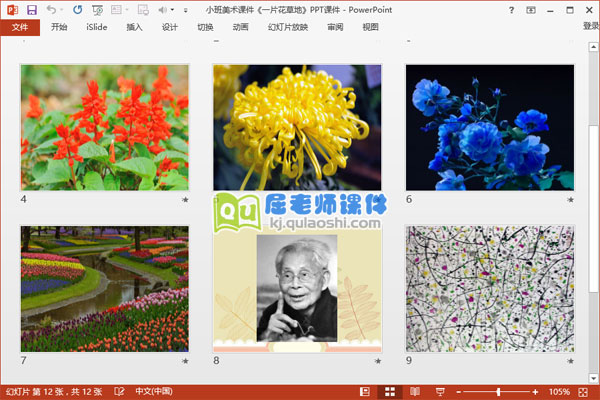Screen dimensions: 600x400
Task: Click slide number 6 label
Action: (x=409, y=199)
